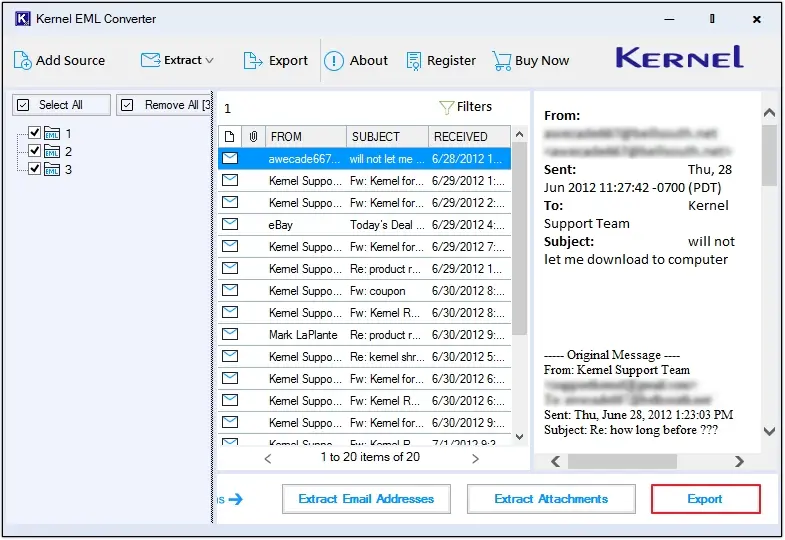Image resolution: width=785 pixels, height=540 pixels.
Task: Click the Buy Now shopping cart icon
Action: pos(502,61)
